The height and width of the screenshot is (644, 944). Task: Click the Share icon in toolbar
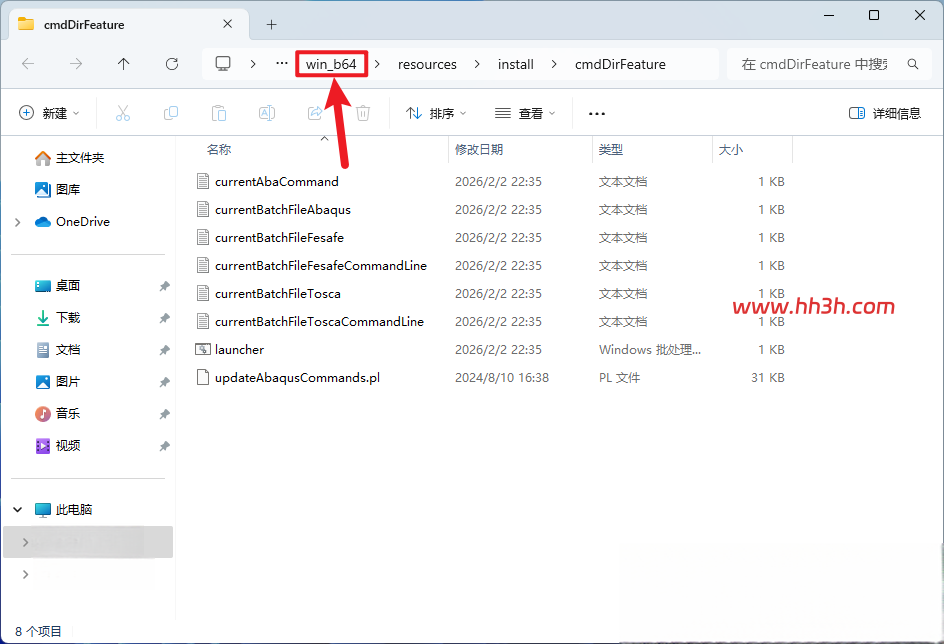coord(315,113)
